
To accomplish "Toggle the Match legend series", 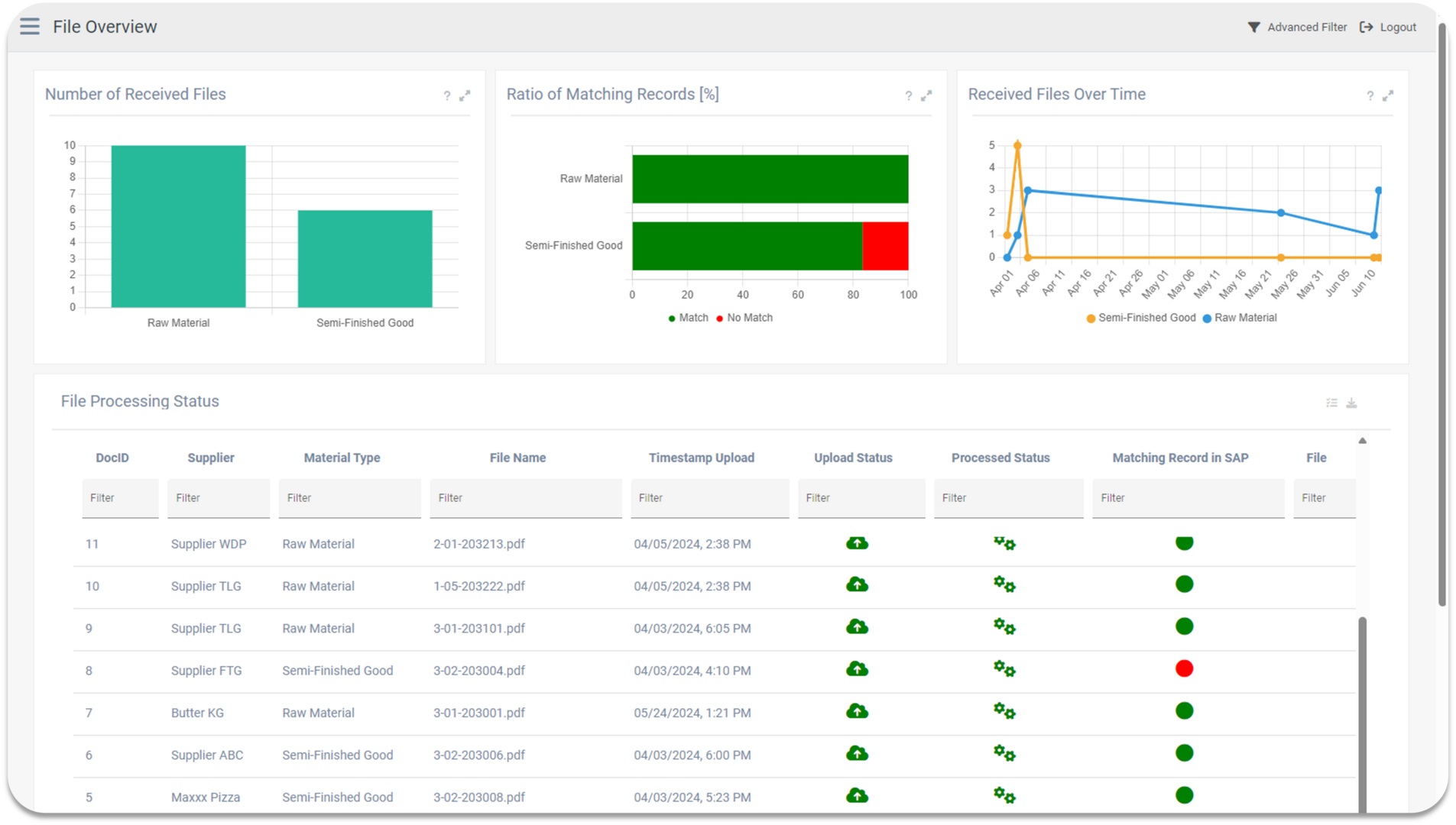I will pyautogui.click(x=688, y=318).
